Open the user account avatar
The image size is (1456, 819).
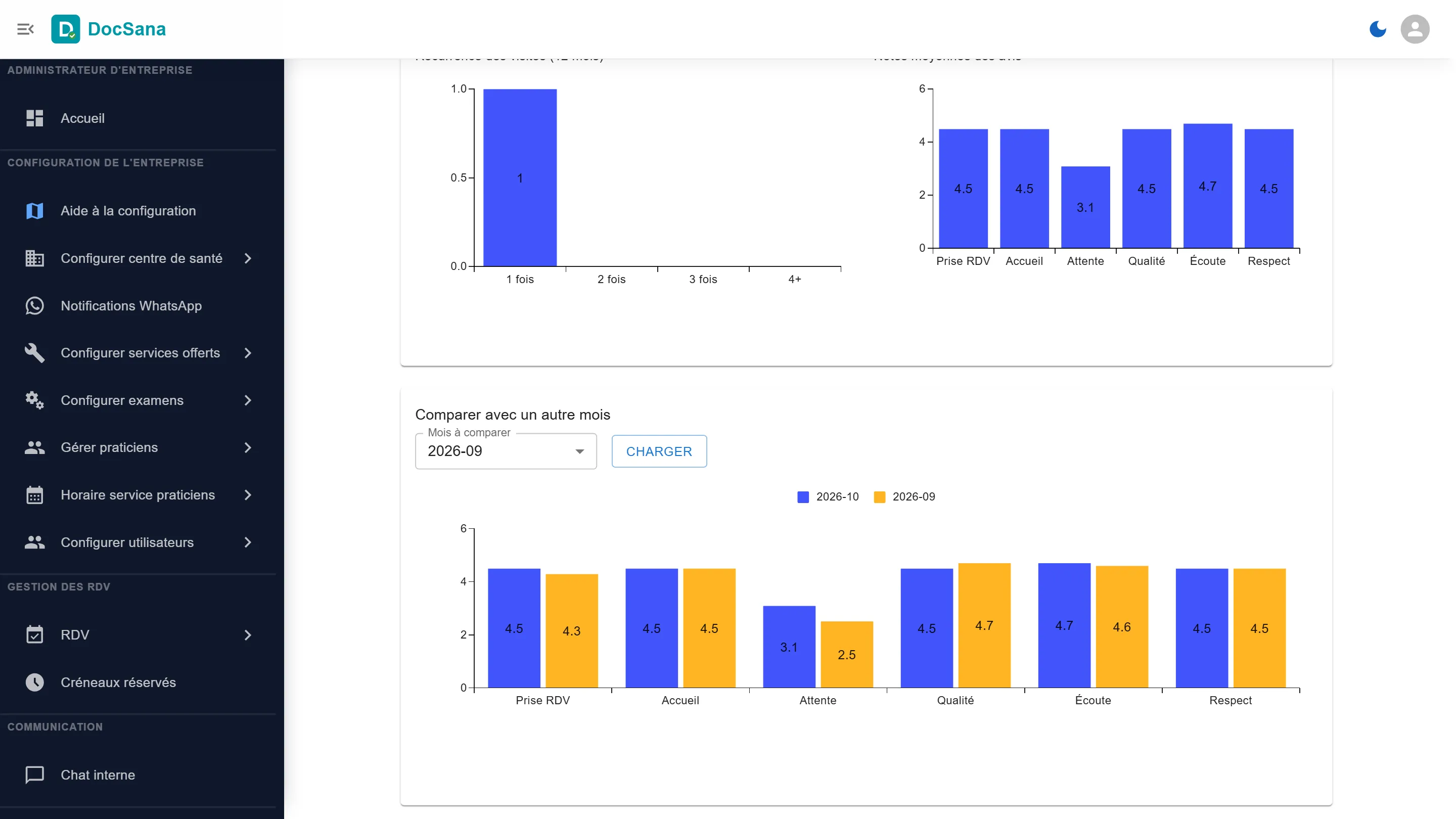1415,29
